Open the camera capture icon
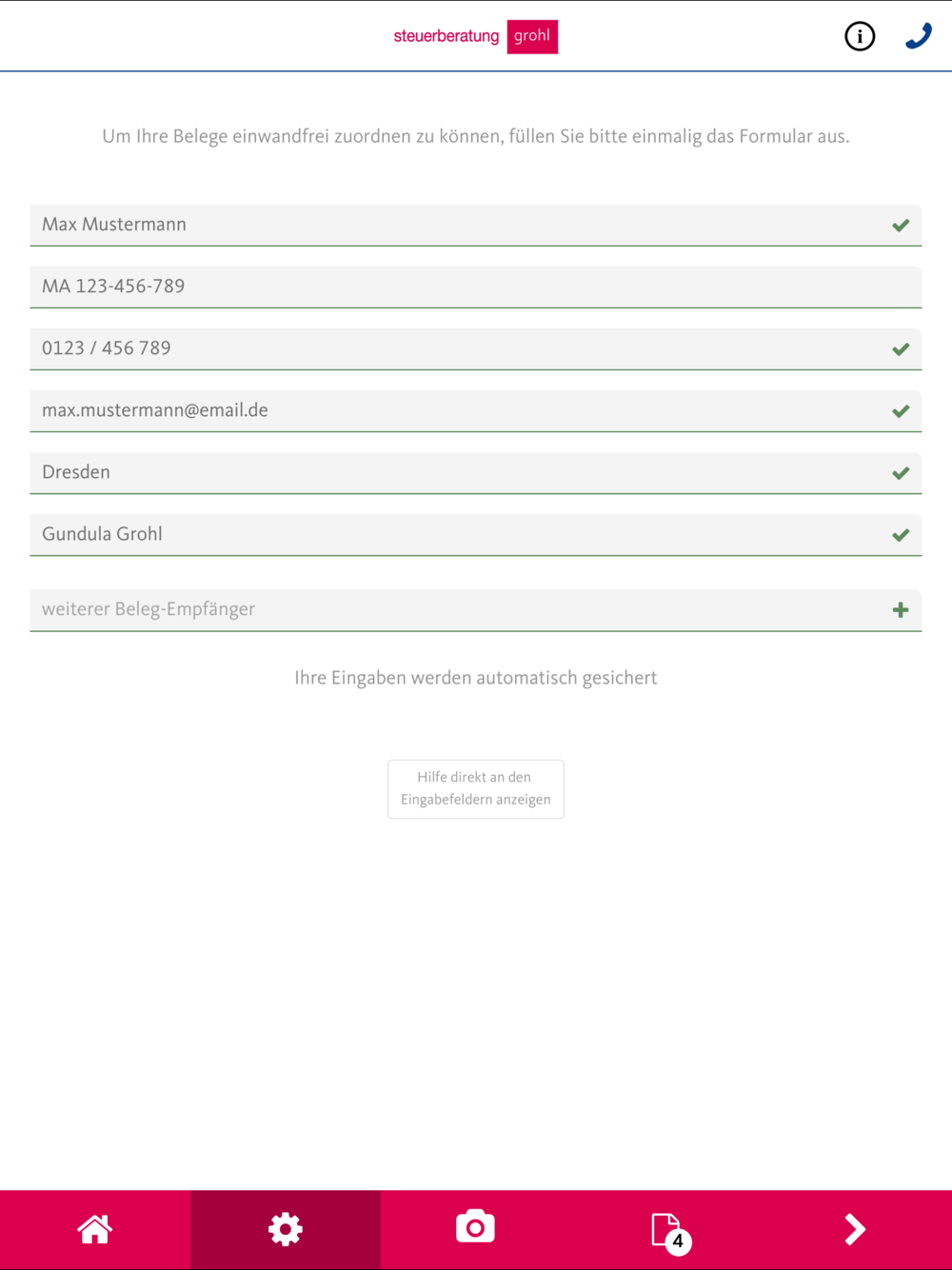 [x=475, y=1226]
